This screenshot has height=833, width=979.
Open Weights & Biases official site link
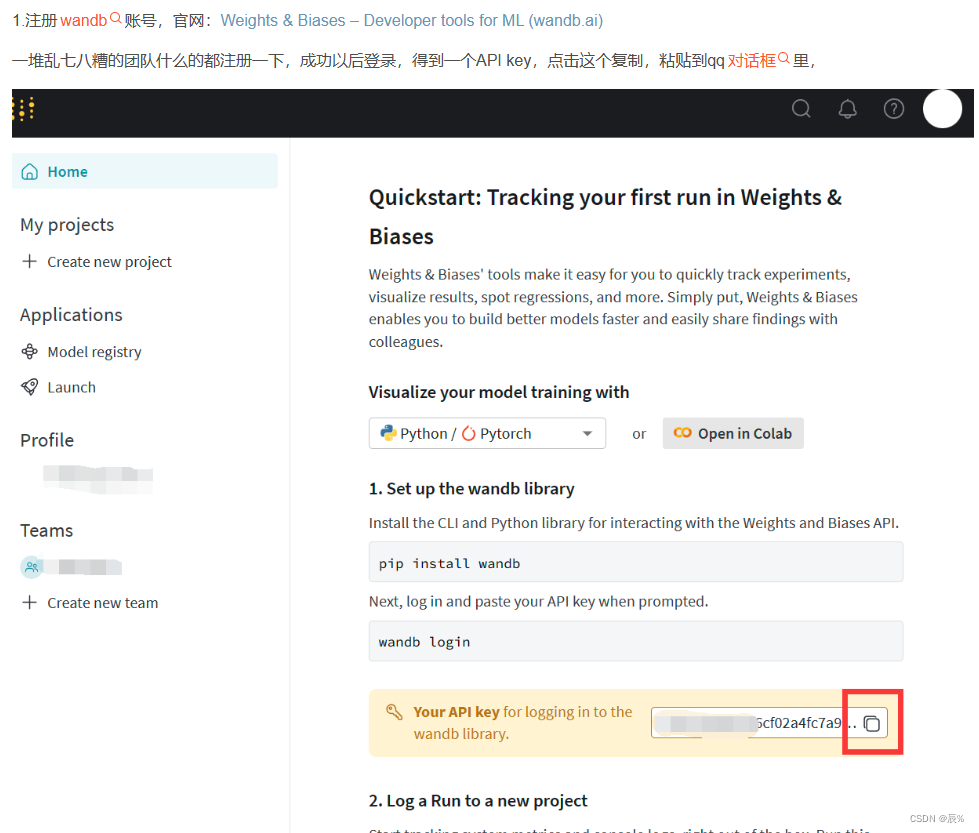pyautogui.click(x=411, y=21)
